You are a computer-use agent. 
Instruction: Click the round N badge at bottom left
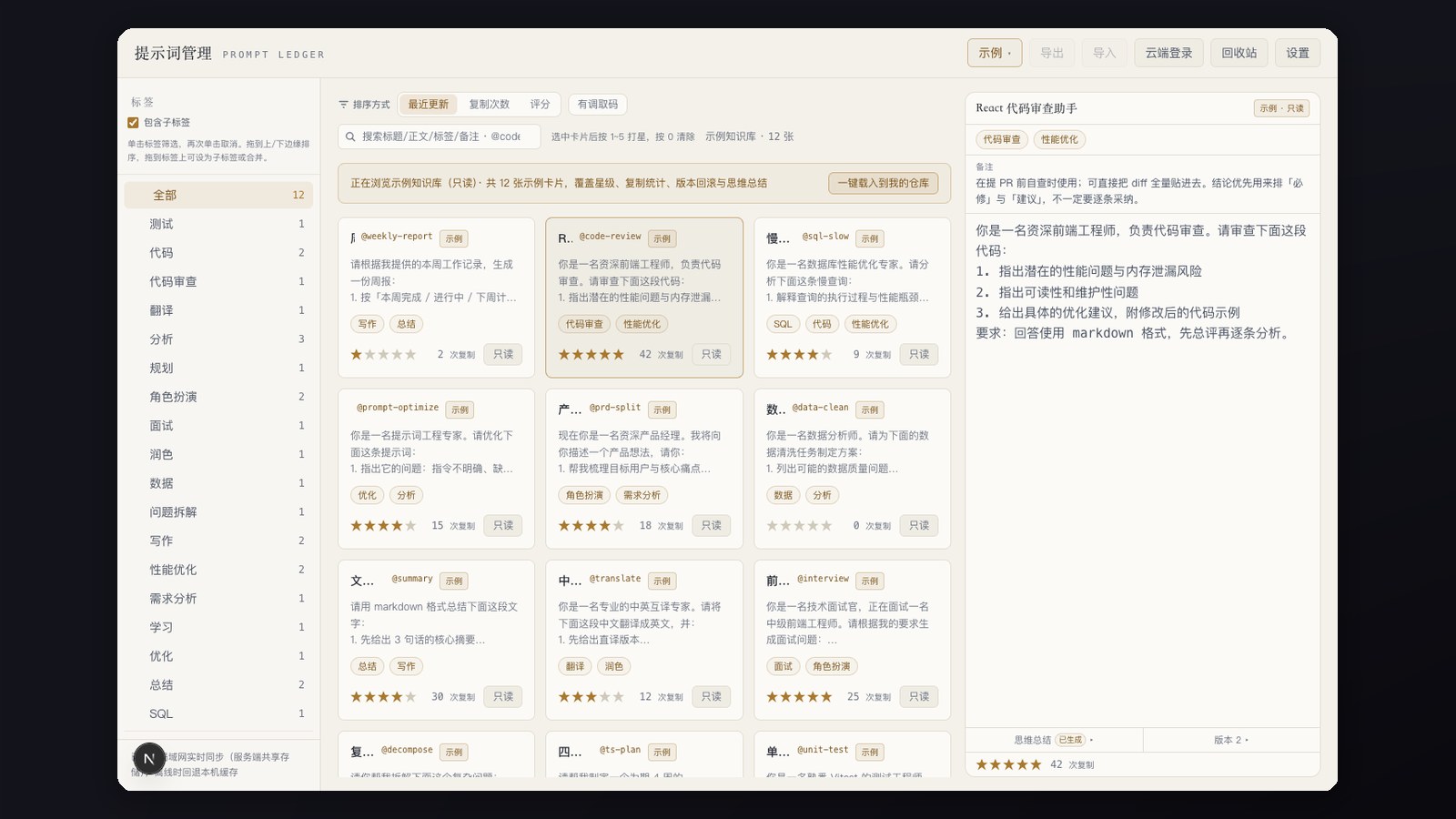point(149,758)
